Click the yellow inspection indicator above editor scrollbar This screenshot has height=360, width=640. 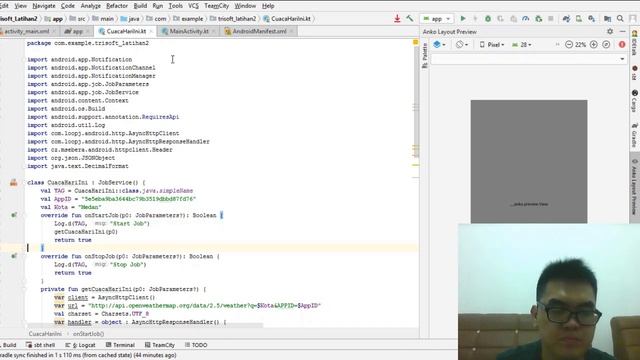tap(416, 42)
